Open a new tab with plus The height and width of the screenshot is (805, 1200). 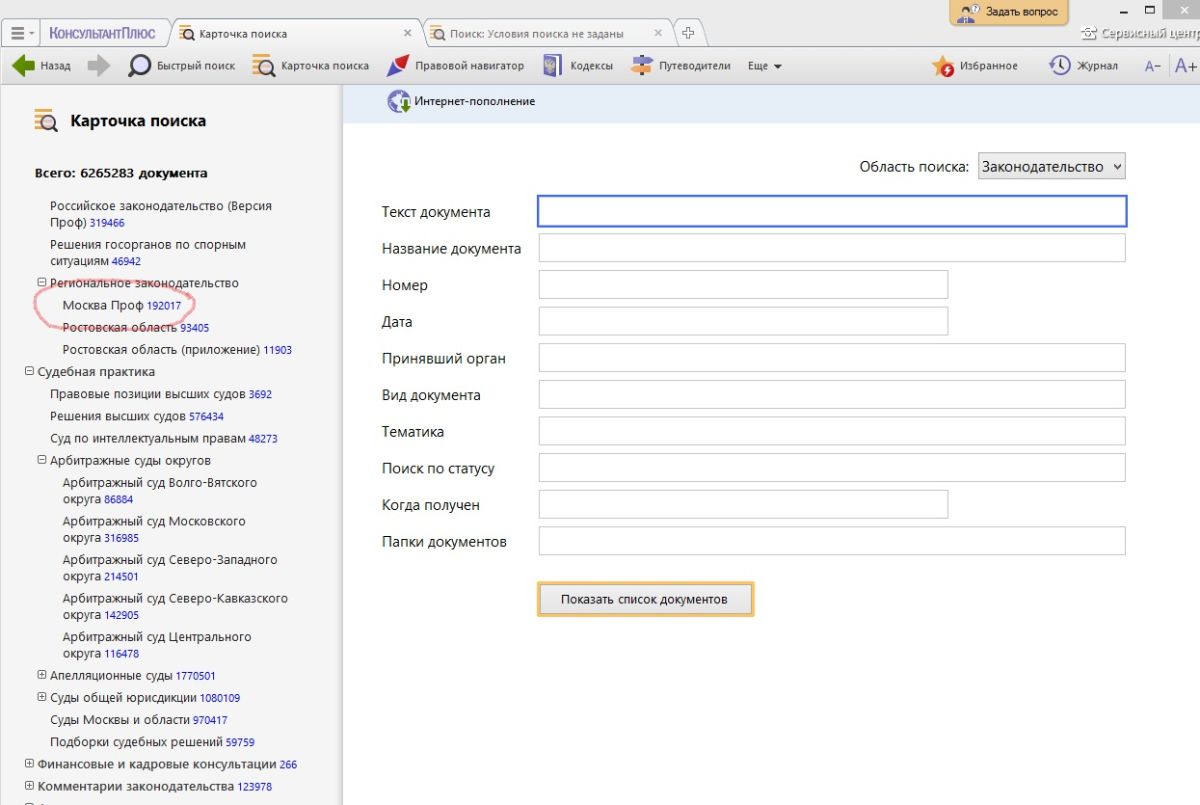(x=688, y=33)
